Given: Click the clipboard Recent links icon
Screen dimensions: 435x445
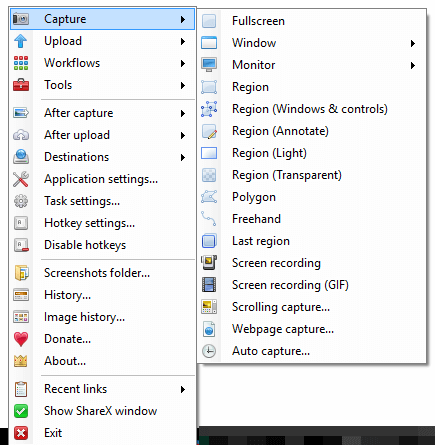Looking at the screenshot, I should (21, 389).
